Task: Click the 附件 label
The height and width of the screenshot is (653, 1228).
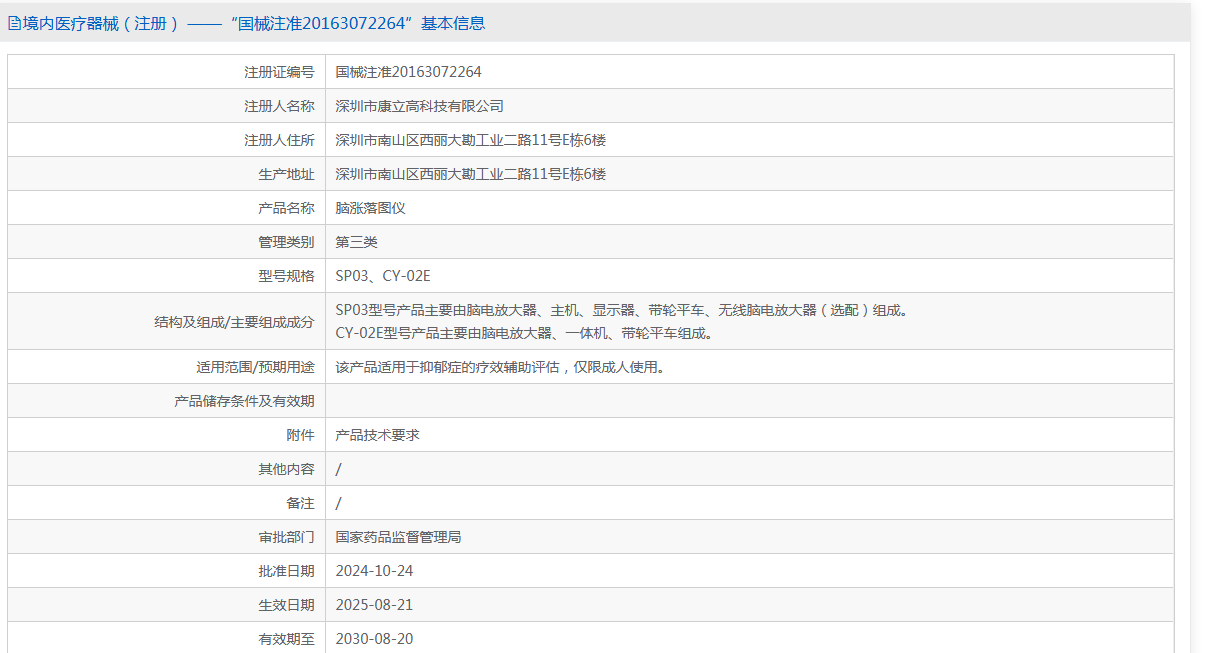Action: click(x=300, y=435)
